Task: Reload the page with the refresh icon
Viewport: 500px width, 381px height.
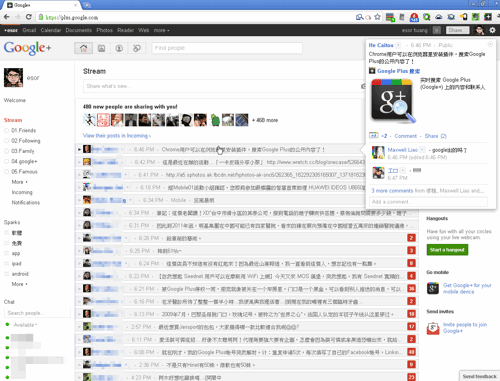Action: [29, 17]
